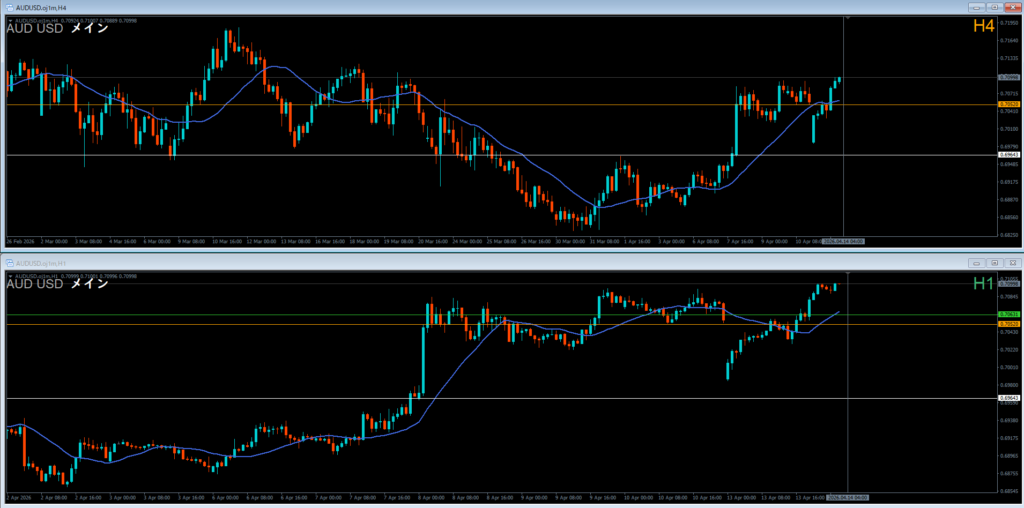Image resolution: width=1024 pixels, height=508 pixels.
Task: Click the chart shift triangle in H1 chart
Action: coord(848,273)
